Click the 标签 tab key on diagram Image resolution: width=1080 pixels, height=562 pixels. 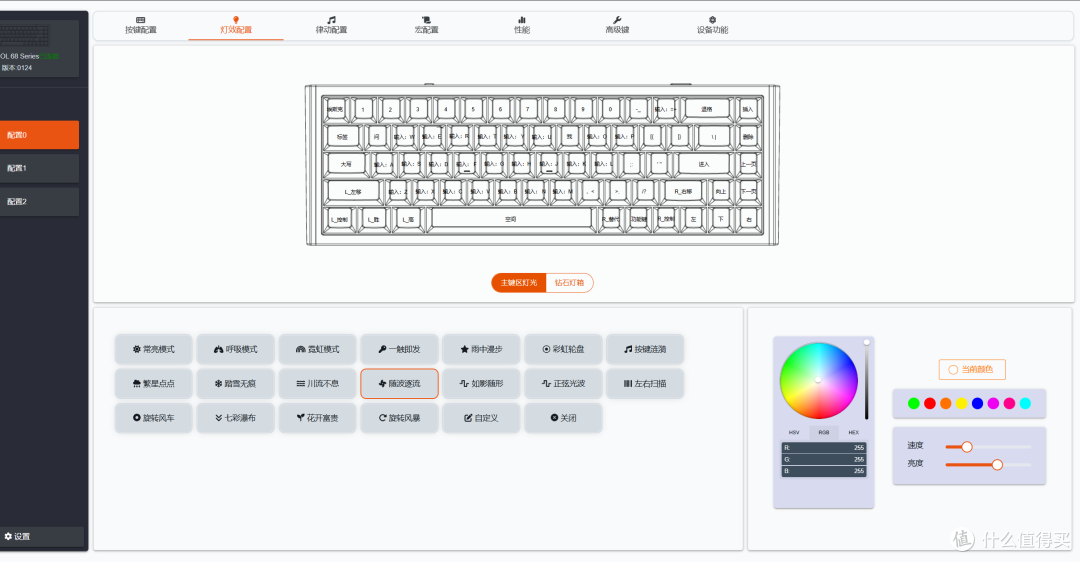coord(342,136)
